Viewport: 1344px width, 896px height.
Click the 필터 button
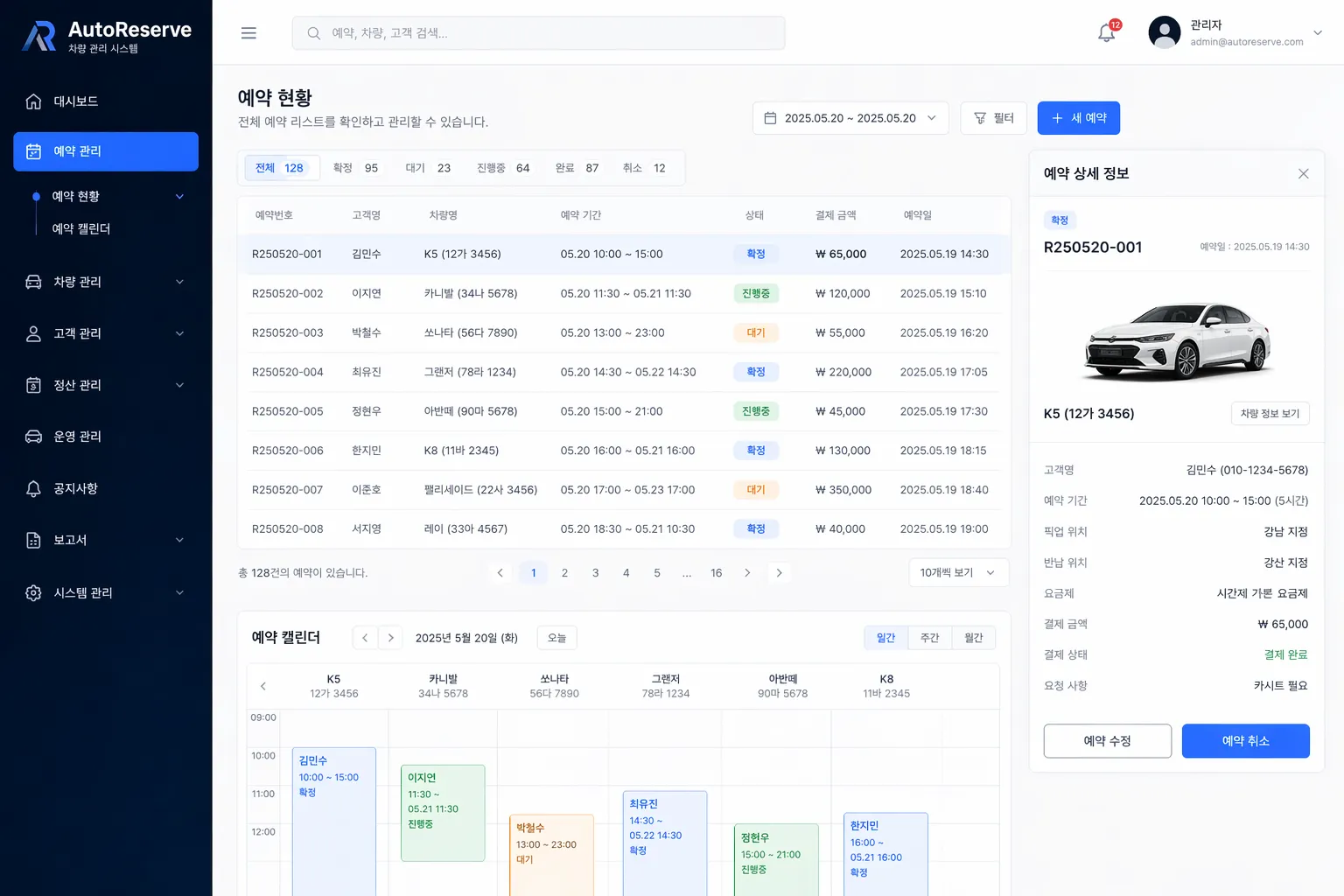click(x=994, y=118)
